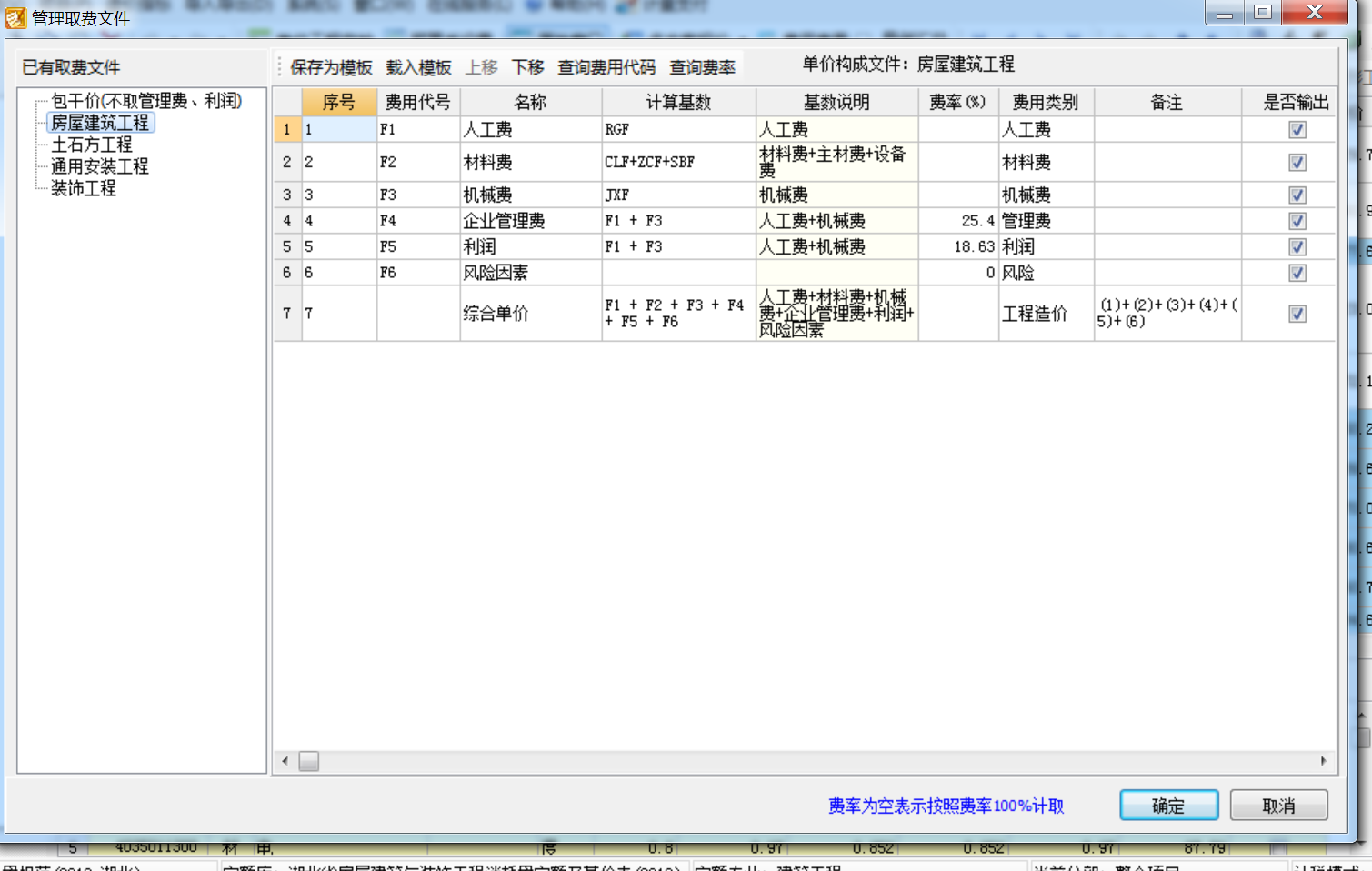Select 包干价(不取管理费、利润) in tree
The height and width of the screenshot is (871, 1372).
click(x=146, y=101)
